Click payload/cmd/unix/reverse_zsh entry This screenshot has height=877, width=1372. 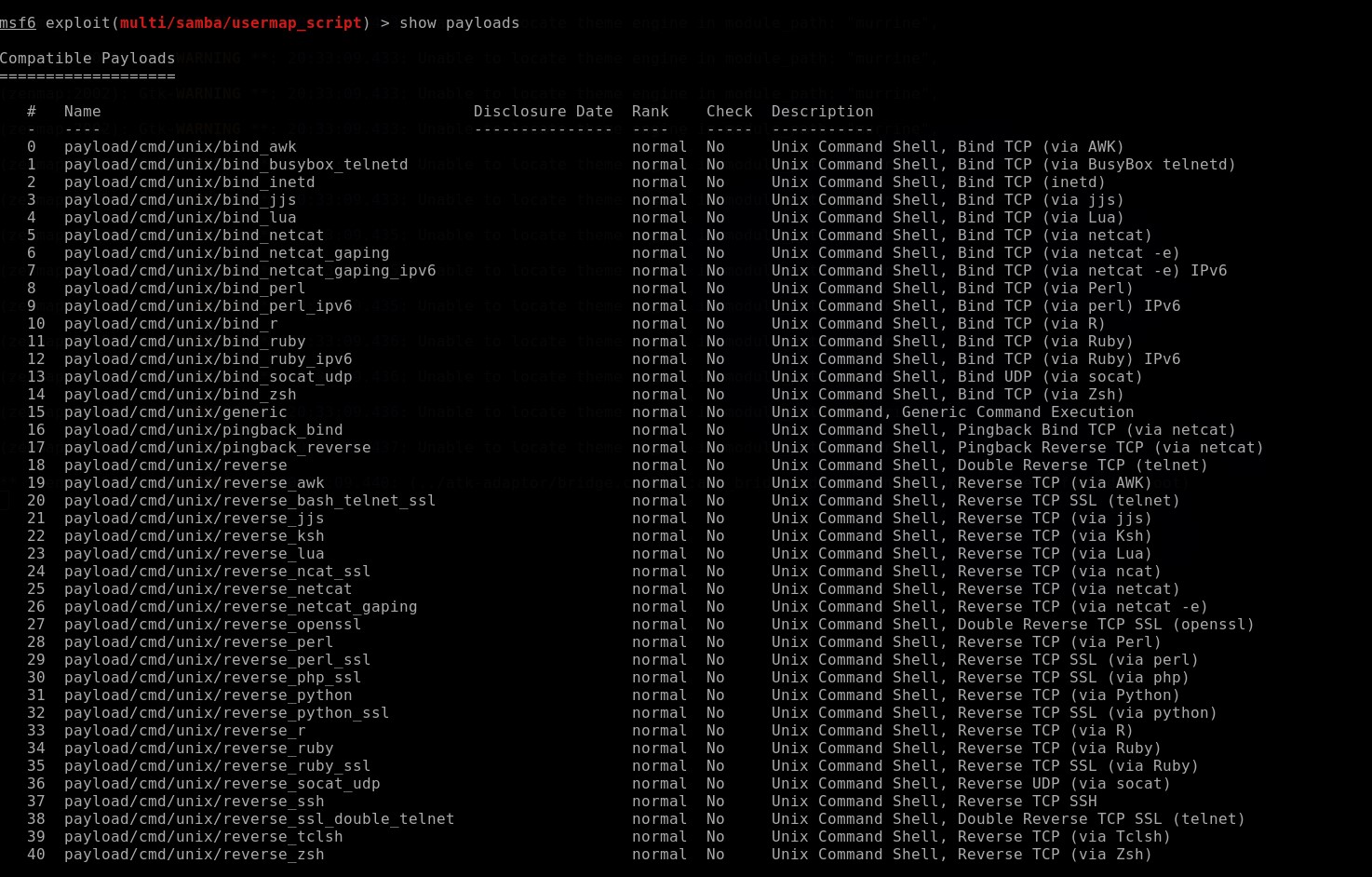pyautogui.click(x=194, y=855)
